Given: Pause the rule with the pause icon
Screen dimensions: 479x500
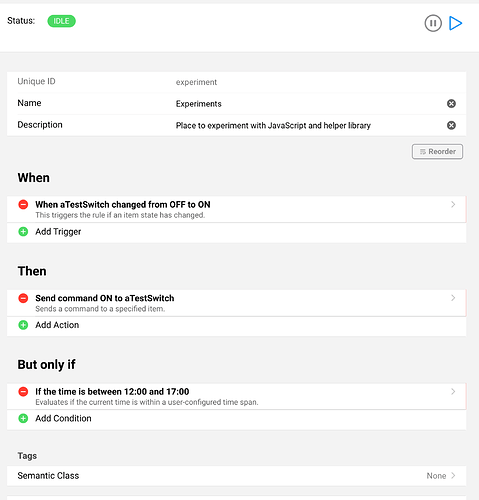Looking at the screenshot, I should (433, 23).
